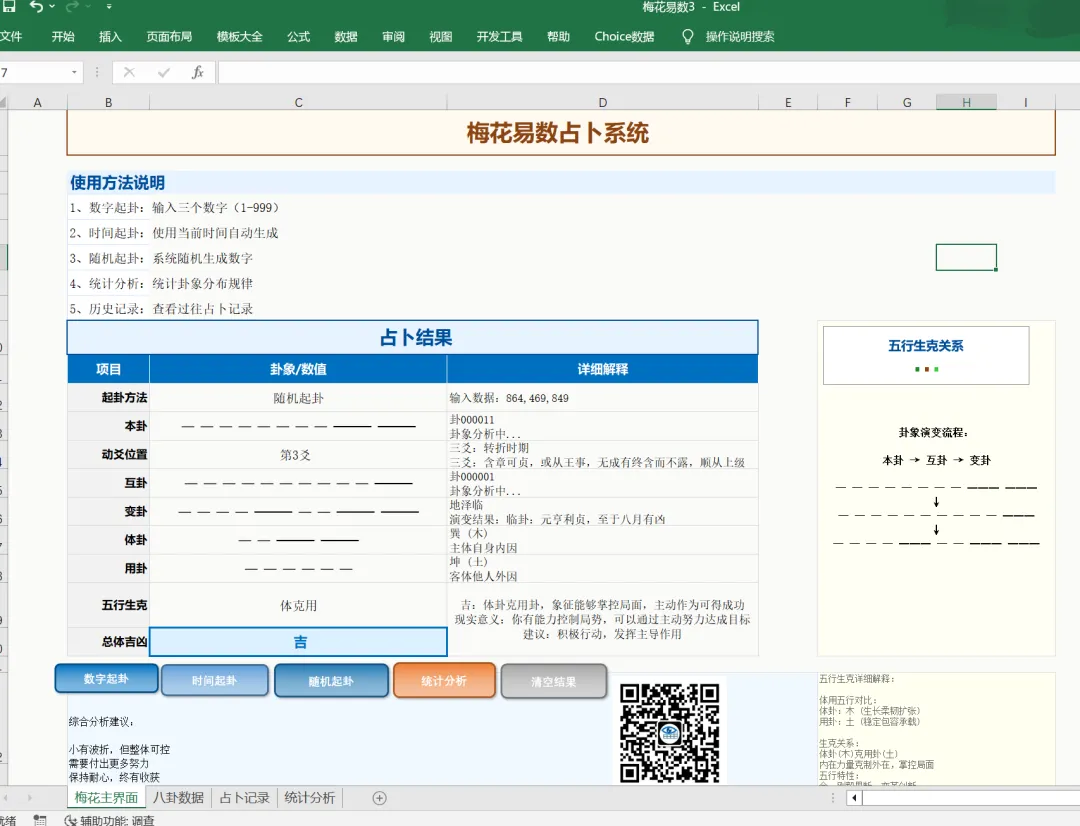Select column A header
The height and width of the screenshot is (826, 1080).
pyautogui.click(x=37, y=103)
